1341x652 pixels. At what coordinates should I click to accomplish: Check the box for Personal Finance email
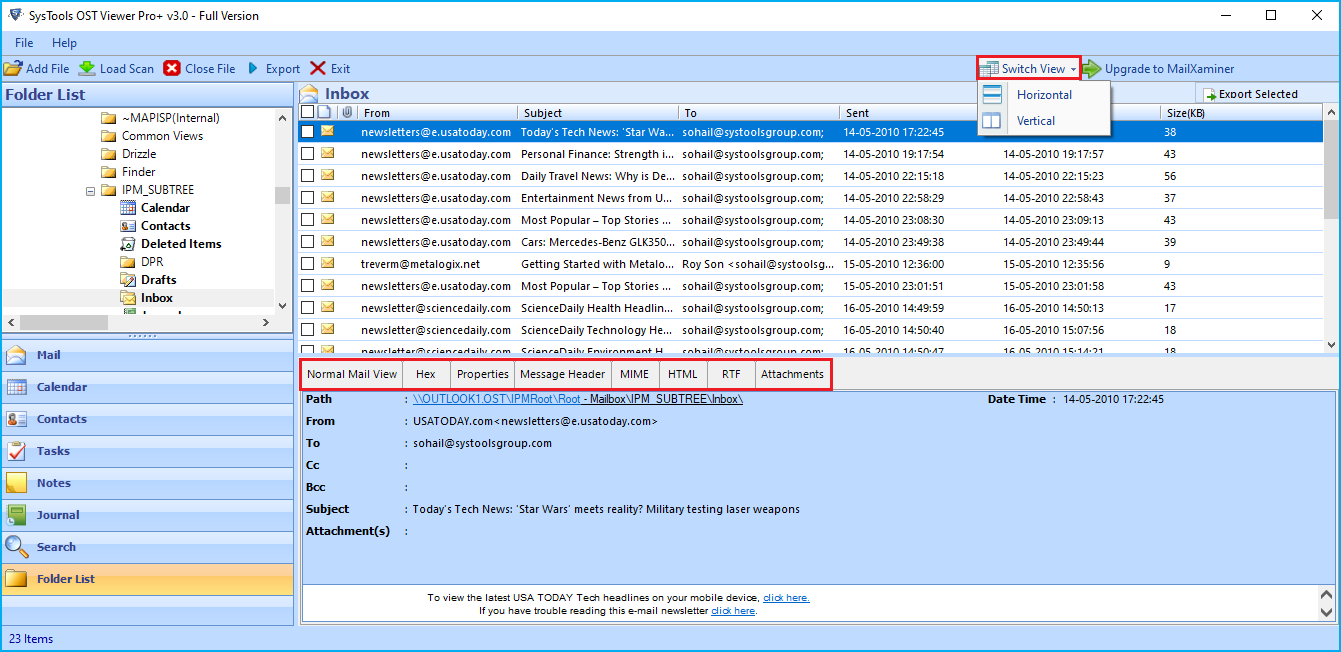pos(308,154)
